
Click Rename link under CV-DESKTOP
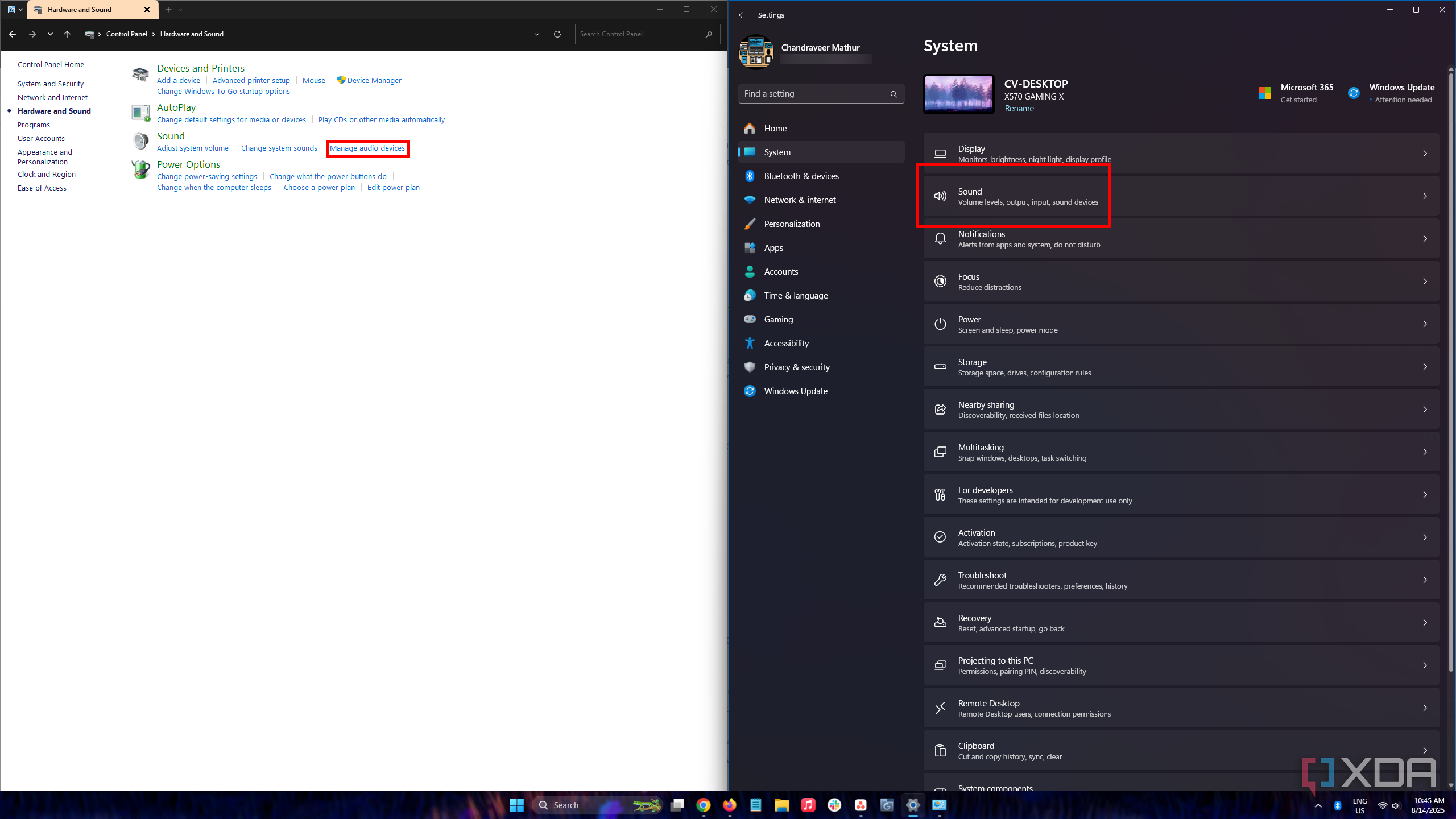tap(1019, 109)
